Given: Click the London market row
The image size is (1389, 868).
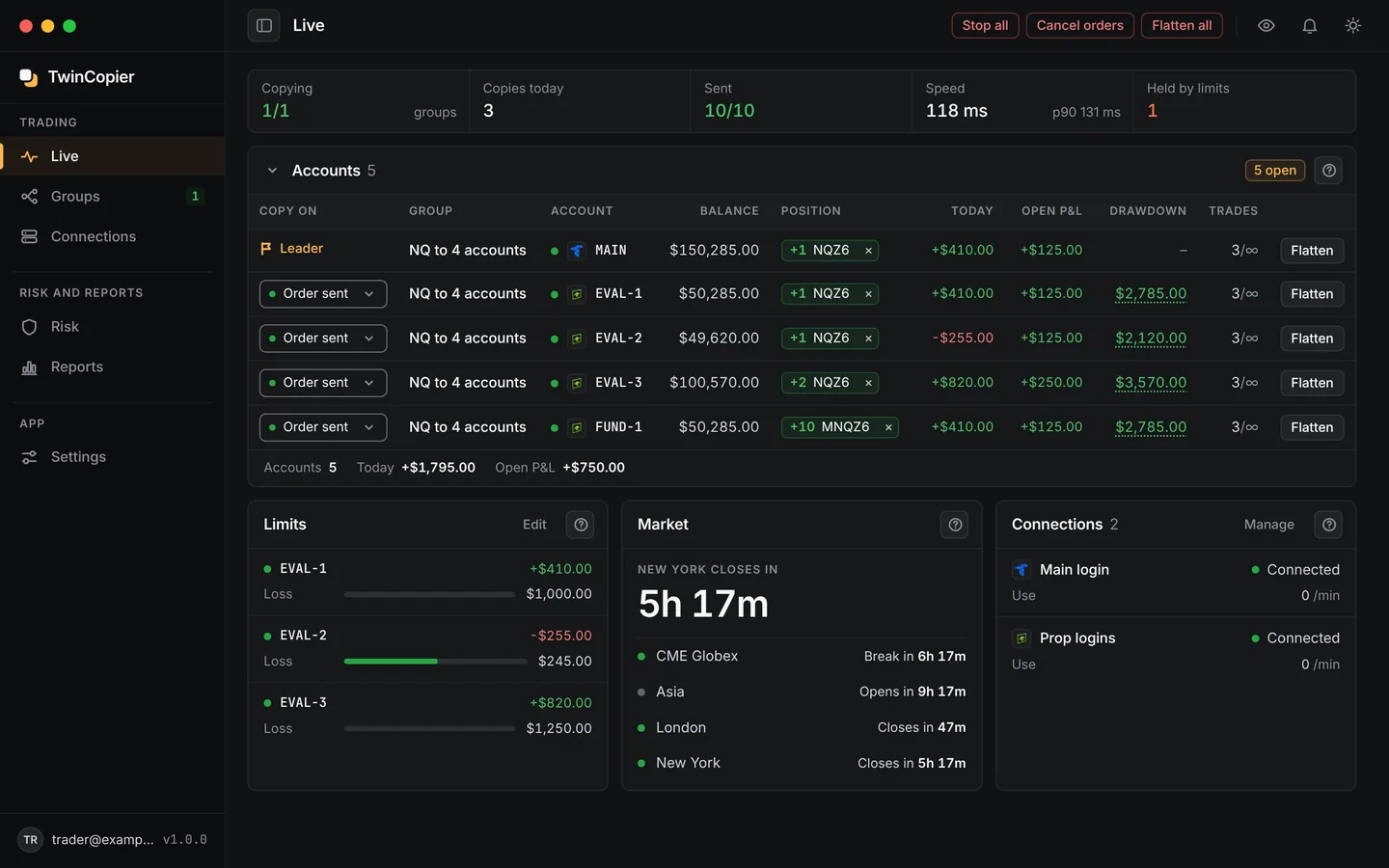Looking at the screenshot, I should pyautogui.click(x=802, y=728).
